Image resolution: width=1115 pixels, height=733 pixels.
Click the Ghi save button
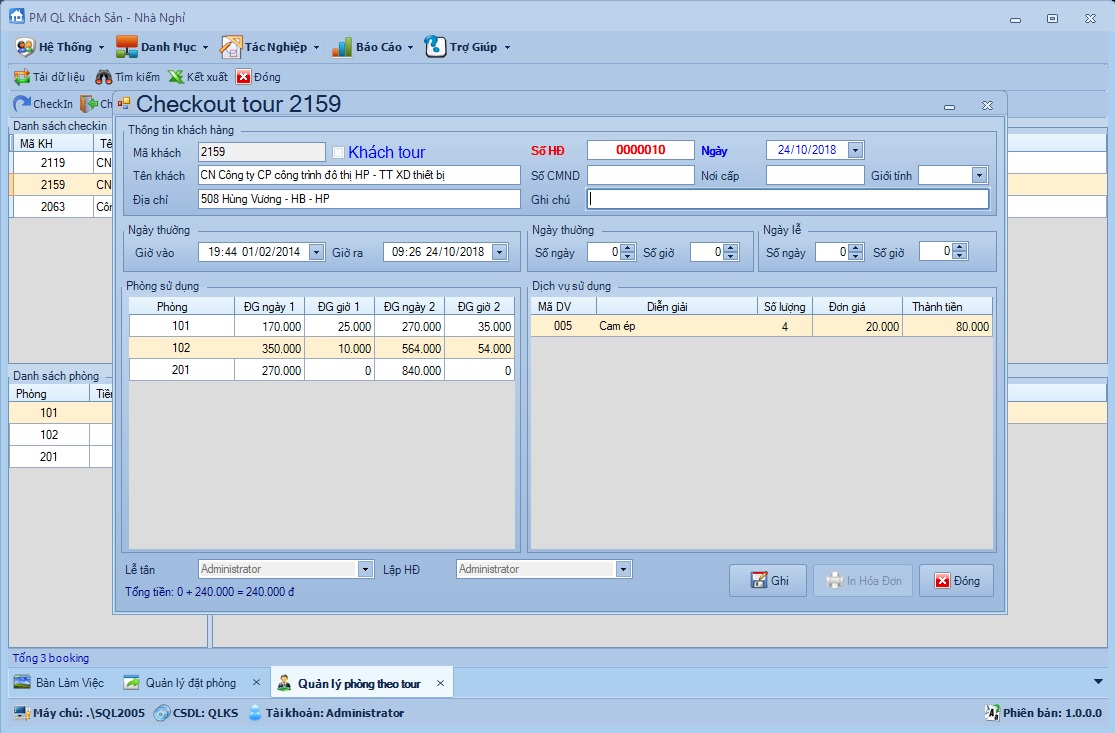click(768, 581)
